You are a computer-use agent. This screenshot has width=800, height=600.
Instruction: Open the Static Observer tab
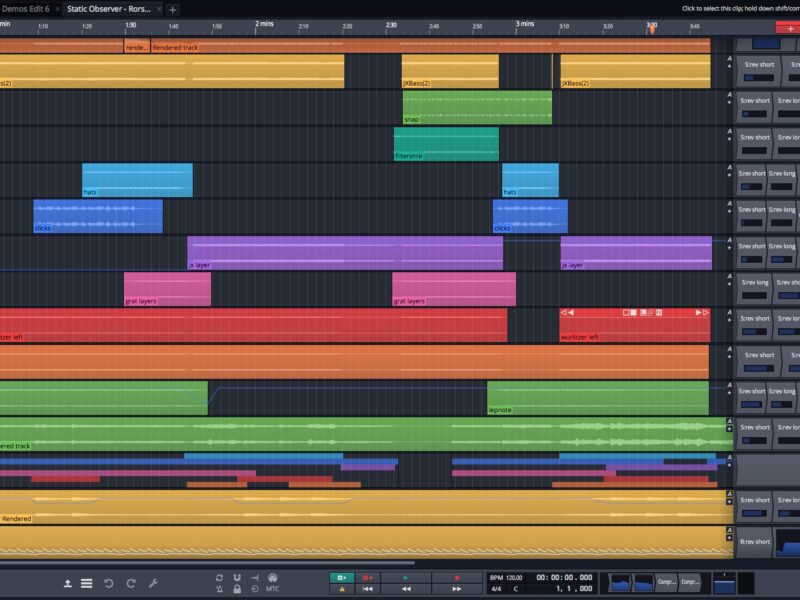[x=112, y=8]
